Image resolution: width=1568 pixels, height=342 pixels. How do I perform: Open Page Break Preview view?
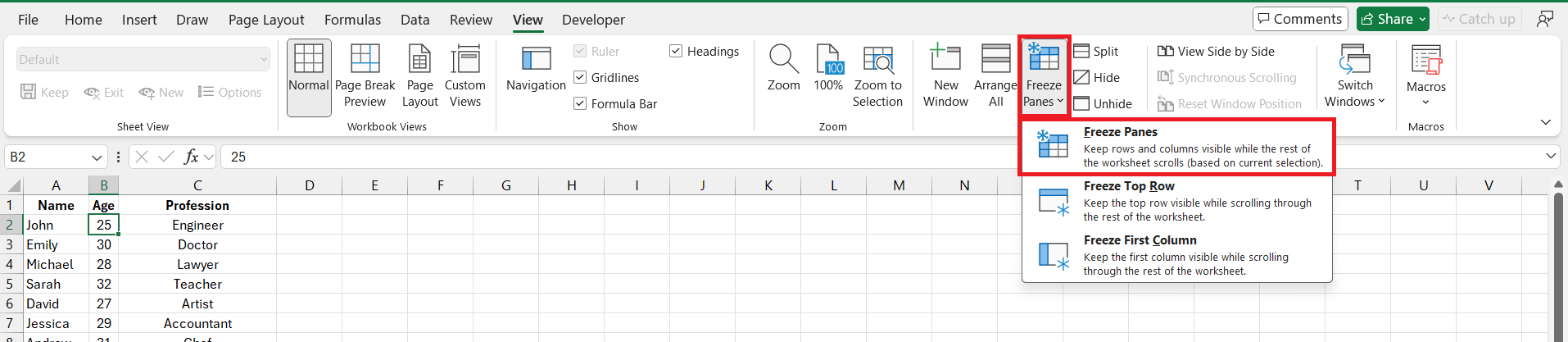point(365,77)
